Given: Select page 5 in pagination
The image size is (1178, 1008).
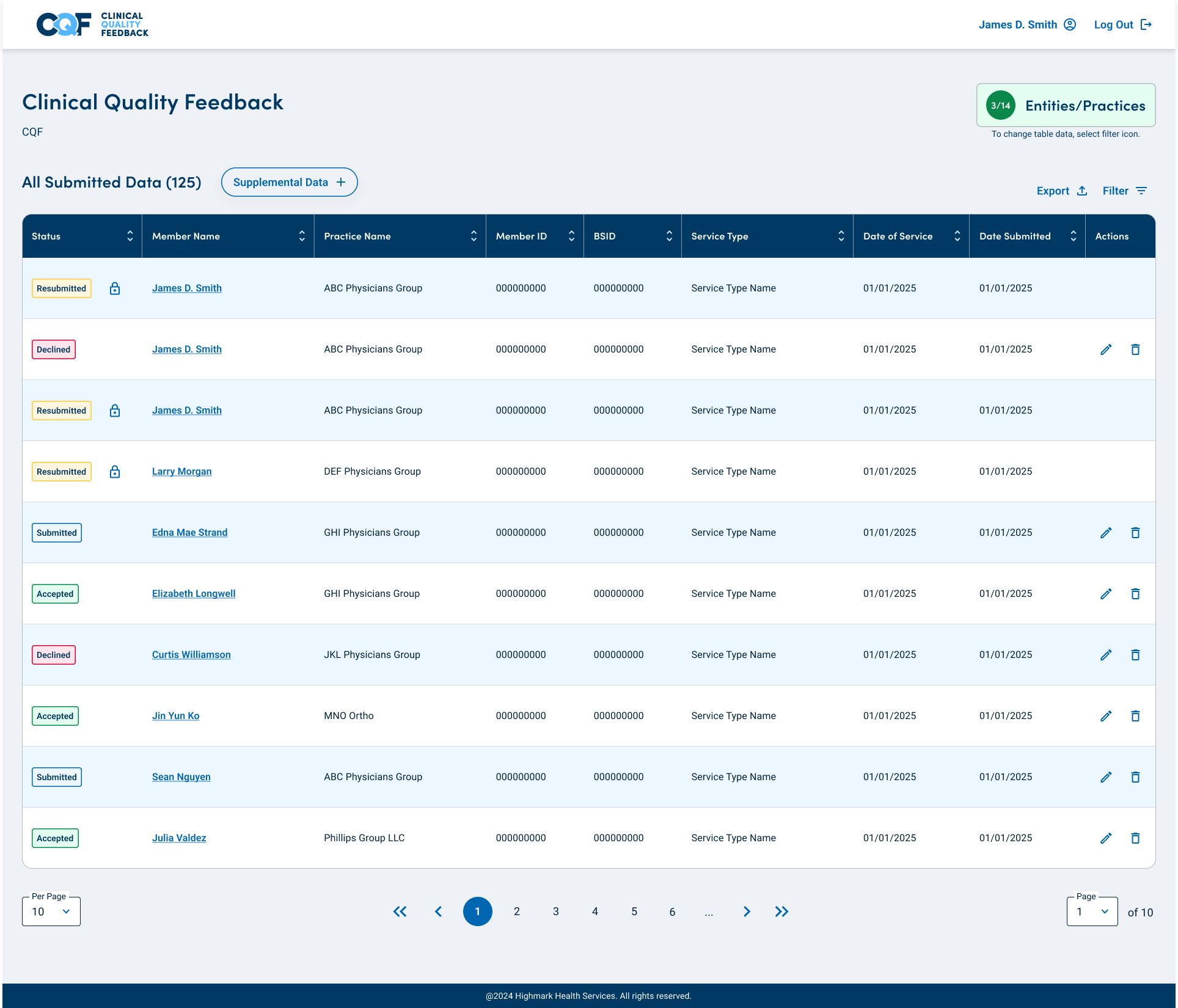Looking at the screenshot, I should [x=634, y=911].
